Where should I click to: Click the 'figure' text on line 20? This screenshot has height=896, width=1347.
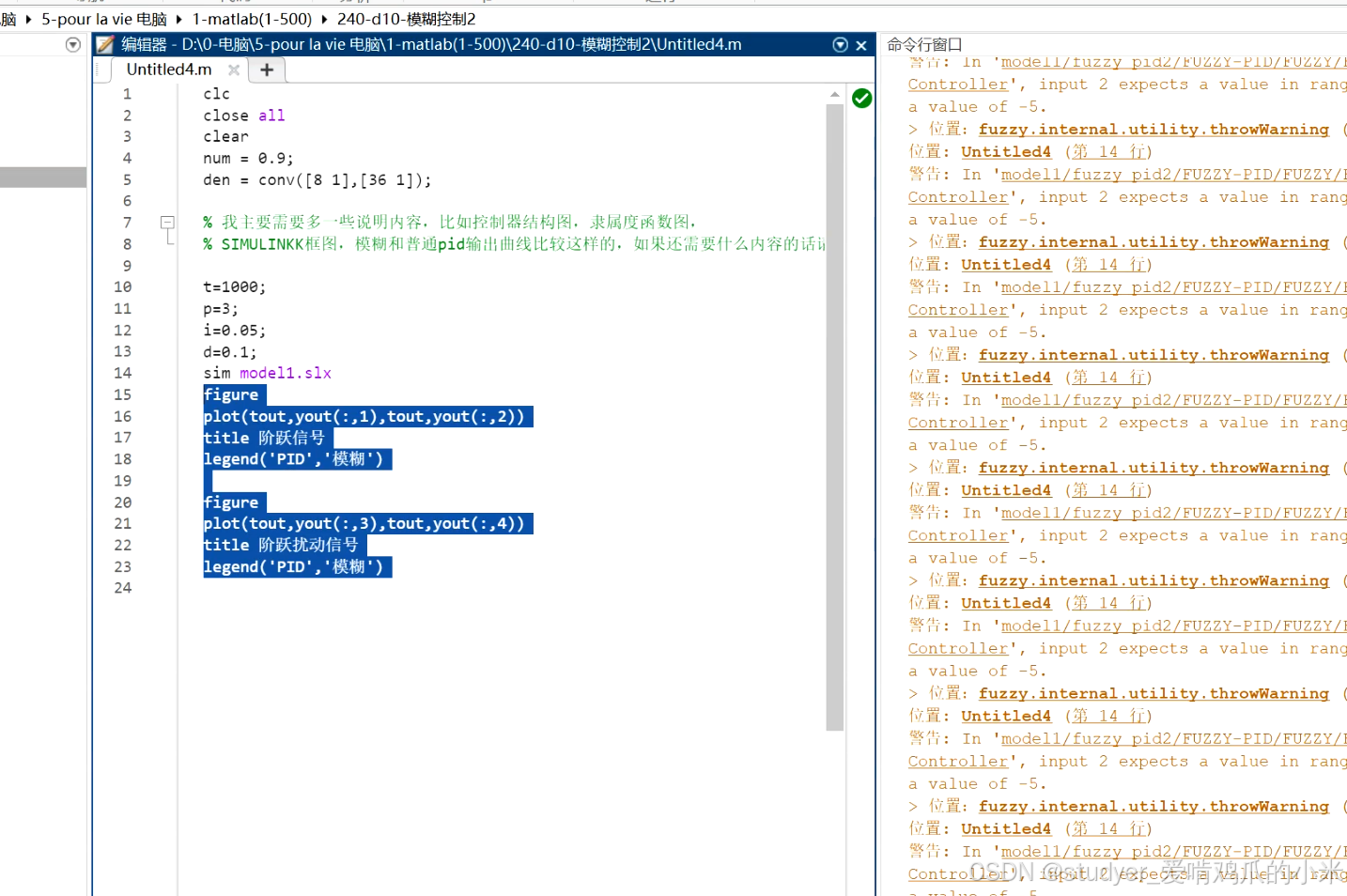tap(231, 502)
